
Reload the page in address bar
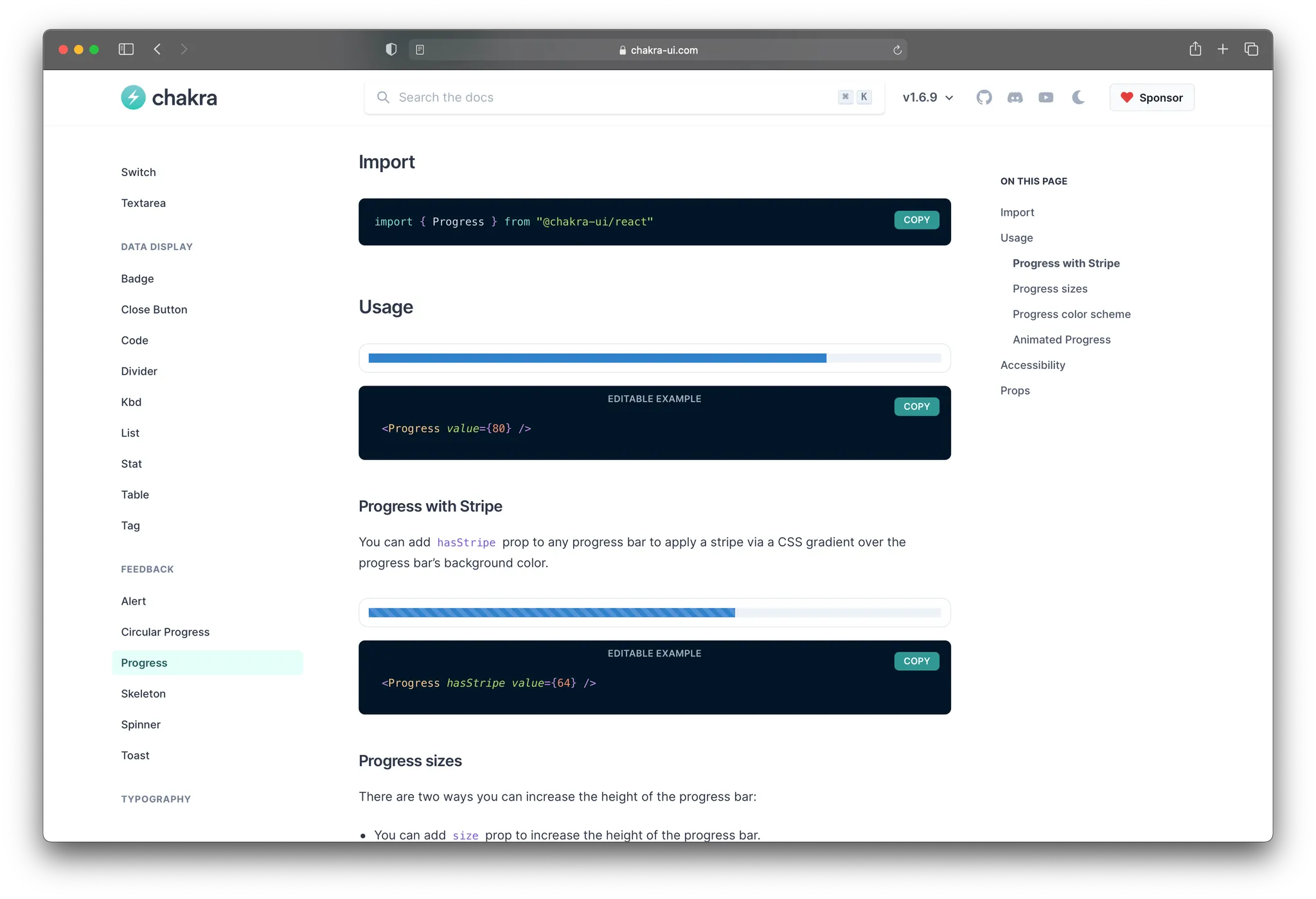(897, 50)
